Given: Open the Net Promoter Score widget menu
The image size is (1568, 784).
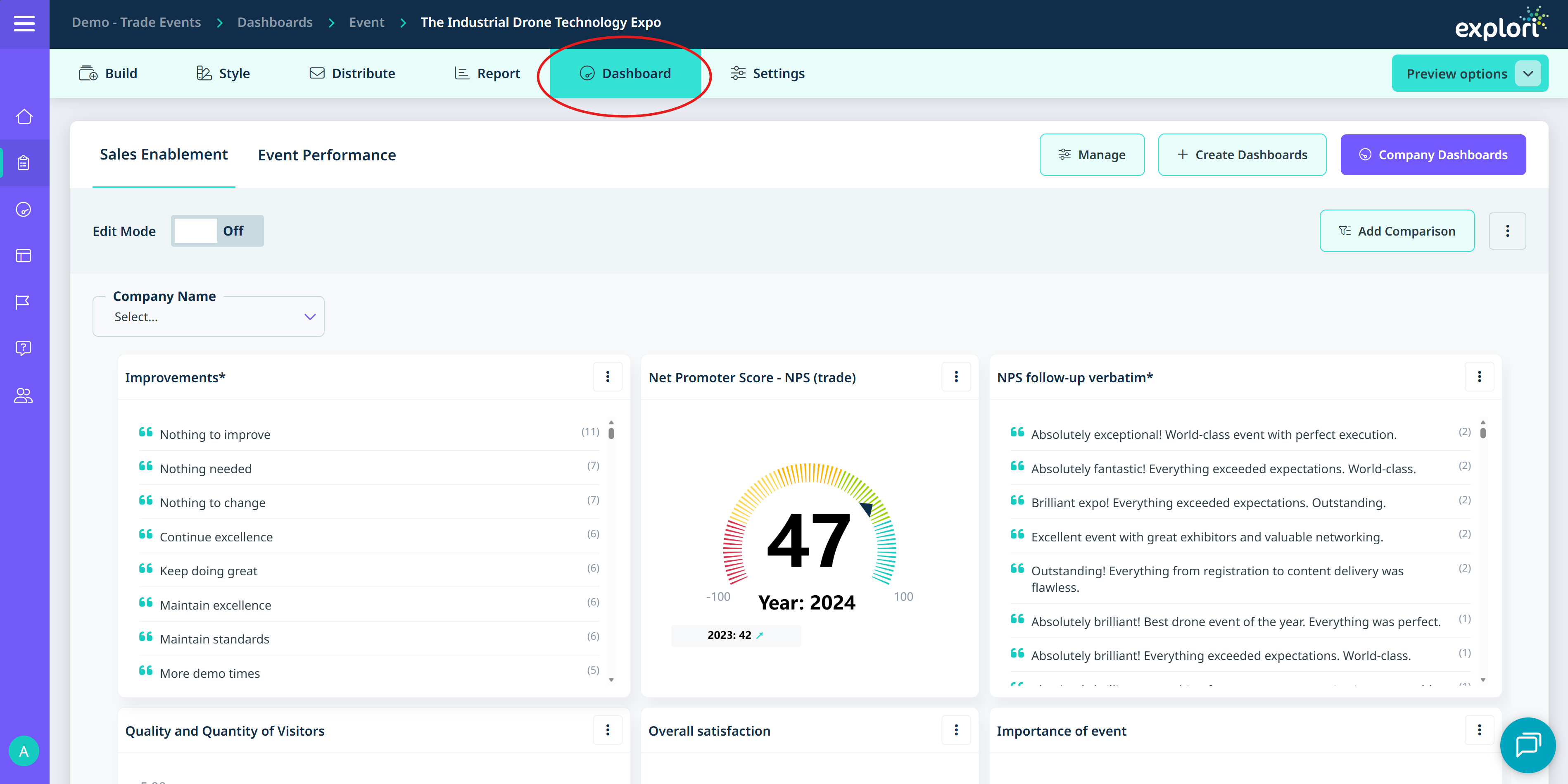Looking at the screenshot, I should [x=956, y=377].
